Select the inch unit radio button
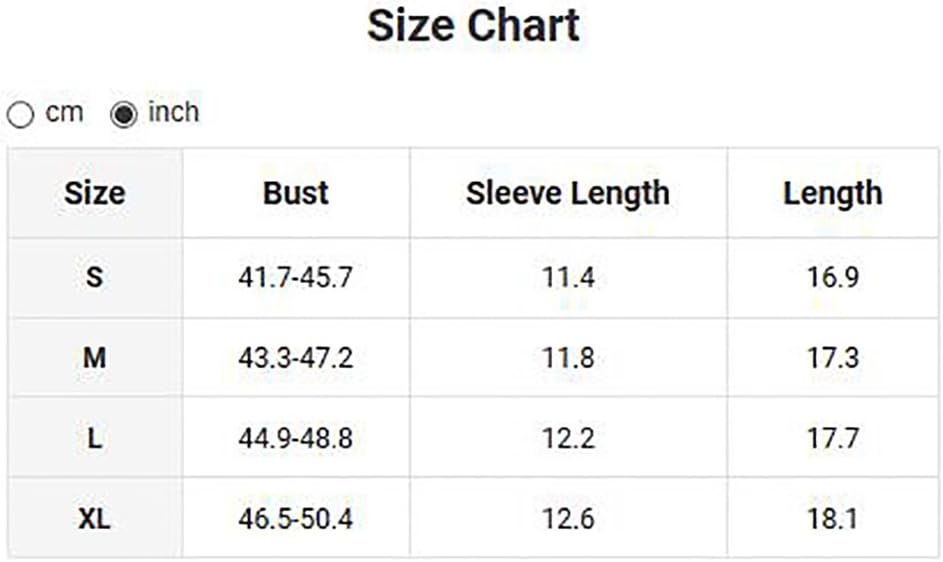Viewport: 943px width, 562px height. (124, 115)
